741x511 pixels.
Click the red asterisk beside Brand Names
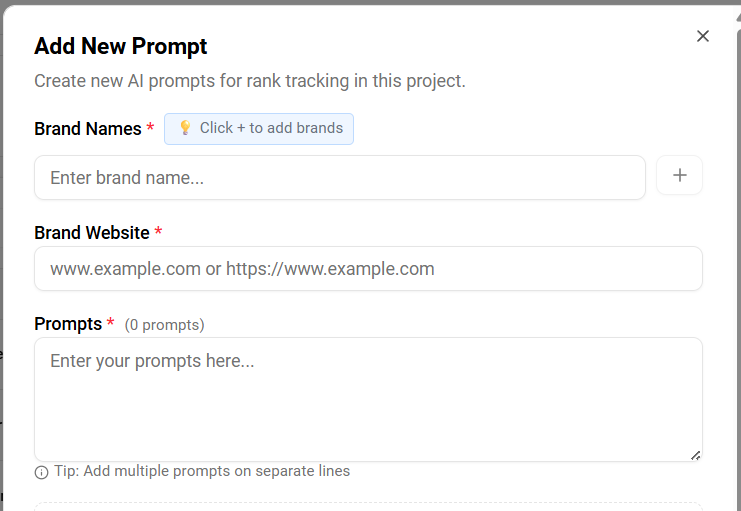click(x=150, y=127)
